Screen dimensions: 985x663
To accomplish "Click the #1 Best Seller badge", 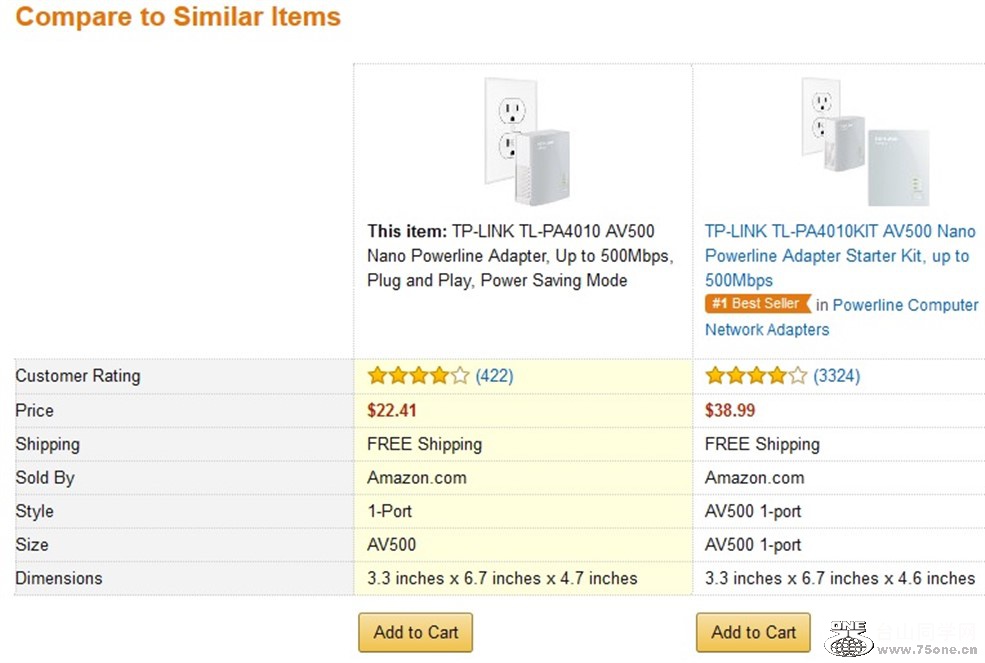I will [x=758, y=304].
